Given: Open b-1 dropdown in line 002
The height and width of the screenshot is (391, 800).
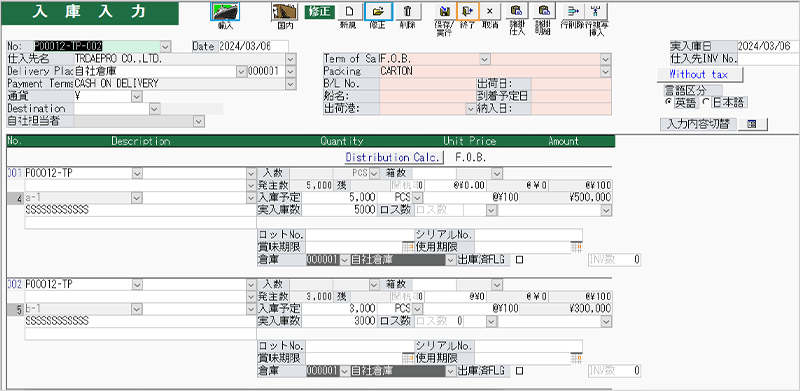Looking at the screenshot, I should [x=136, y=309].
